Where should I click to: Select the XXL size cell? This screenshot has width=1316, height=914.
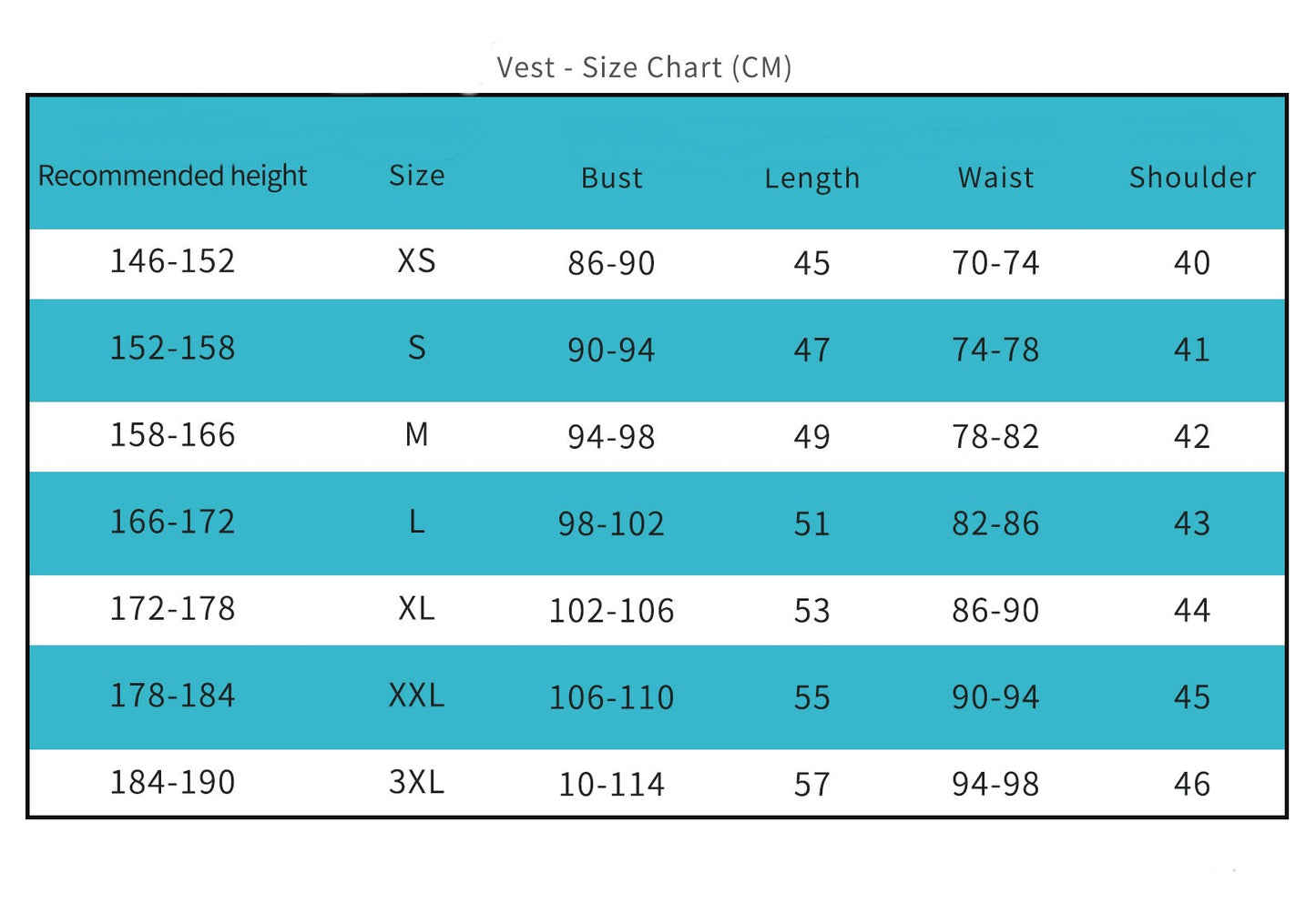[416, 696]
